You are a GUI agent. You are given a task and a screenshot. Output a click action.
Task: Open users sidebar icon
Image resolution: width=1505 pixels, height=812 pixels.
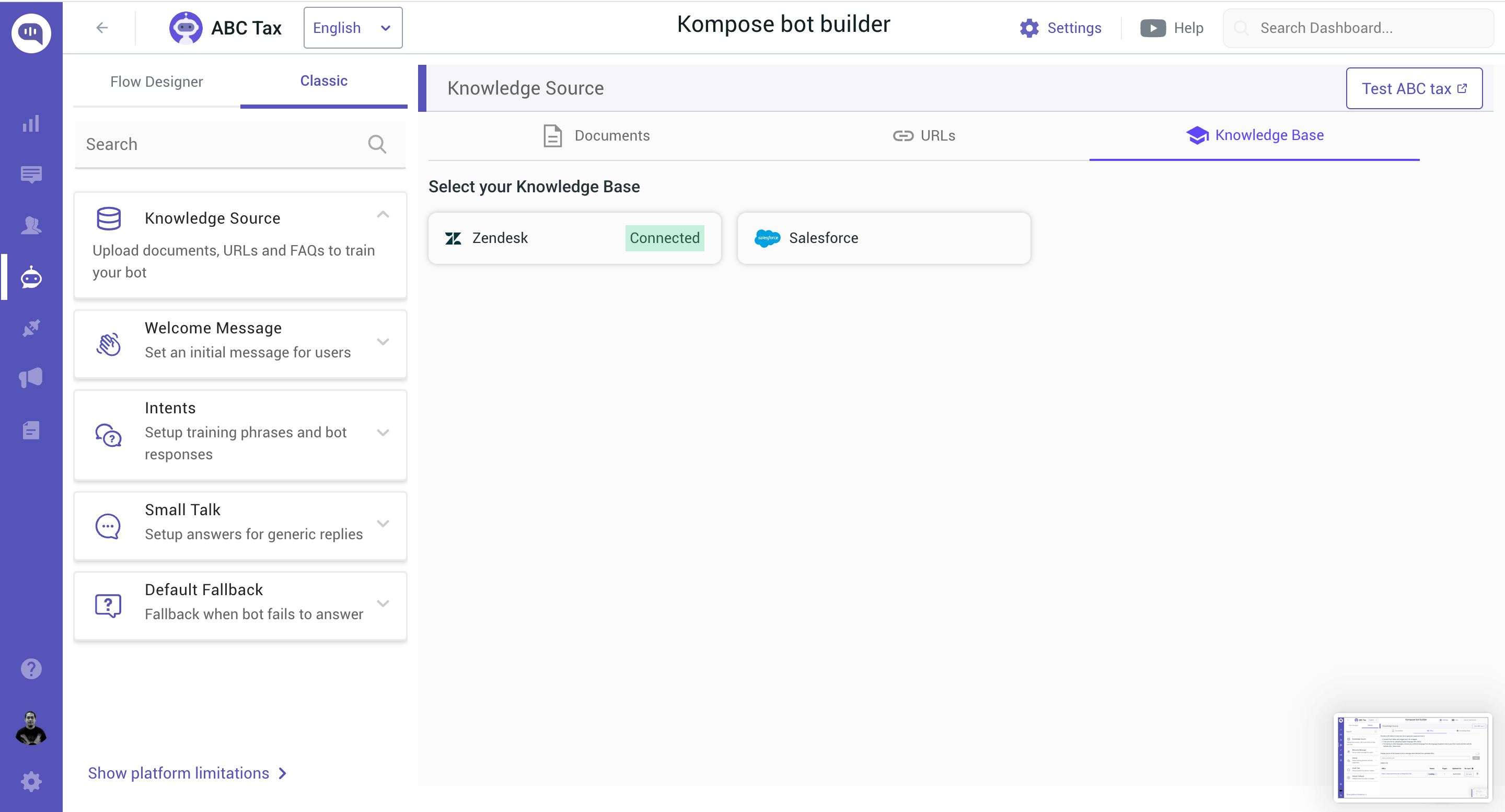31,225
